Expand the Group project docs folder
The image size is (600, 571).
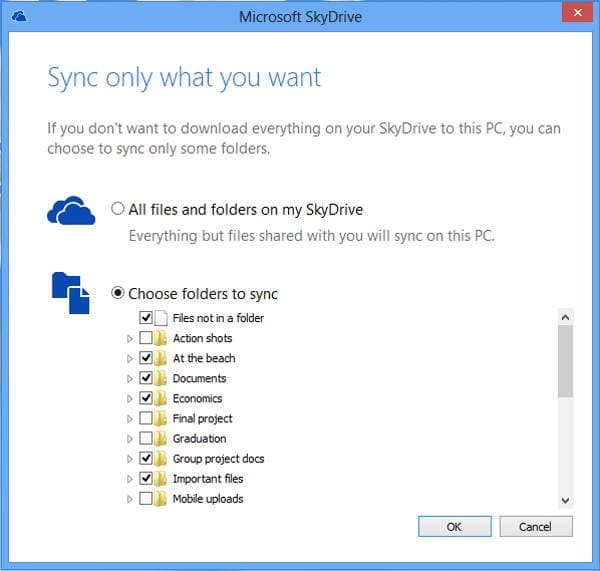pyautogui.click(x=129, y=458)
